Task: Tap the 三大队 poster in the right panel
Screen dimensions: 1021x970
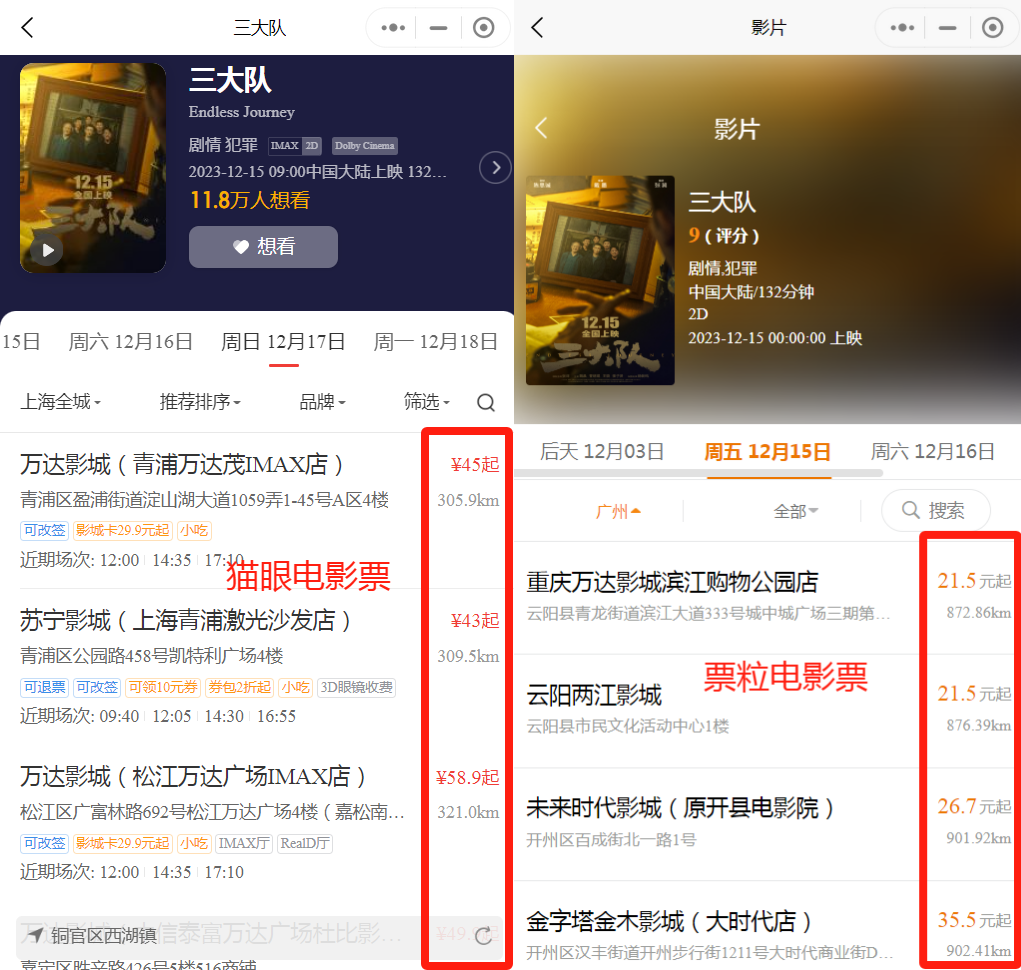Action: coord(600,281)
